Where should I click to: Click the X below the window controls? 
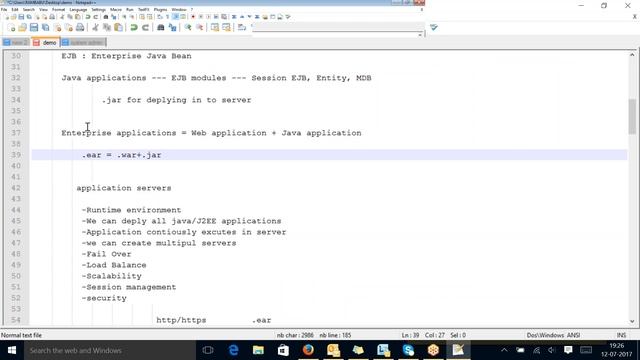[x=635, y=17]
